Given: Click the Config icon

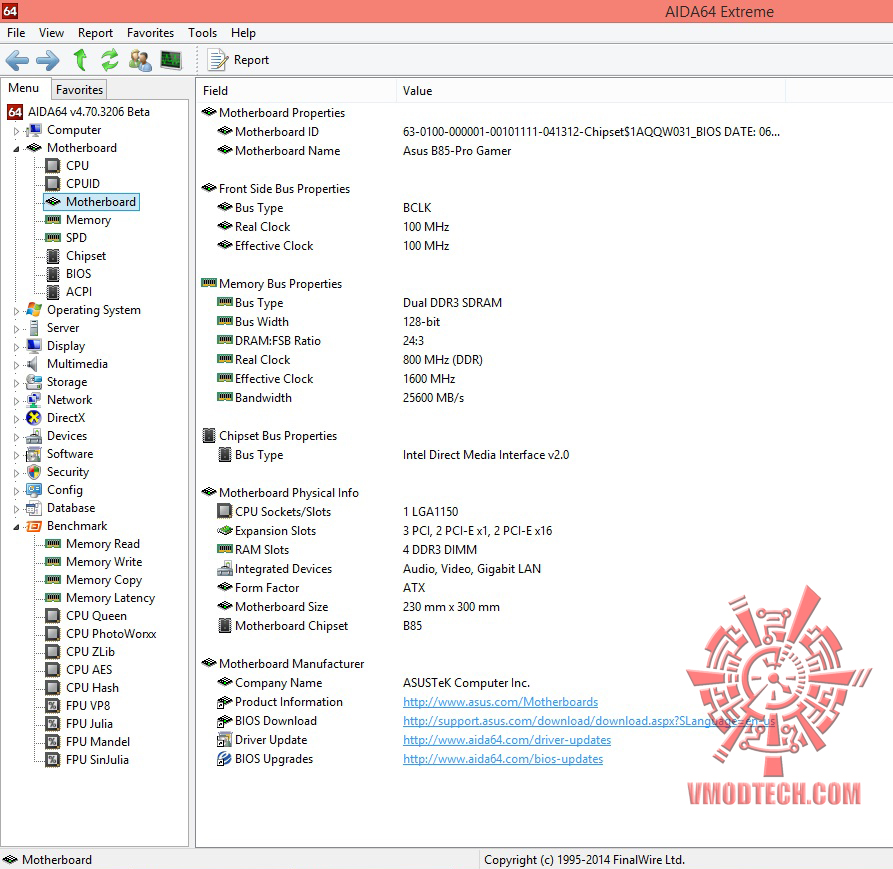Looking at the screenshot, I should click(x=34, y=490).
